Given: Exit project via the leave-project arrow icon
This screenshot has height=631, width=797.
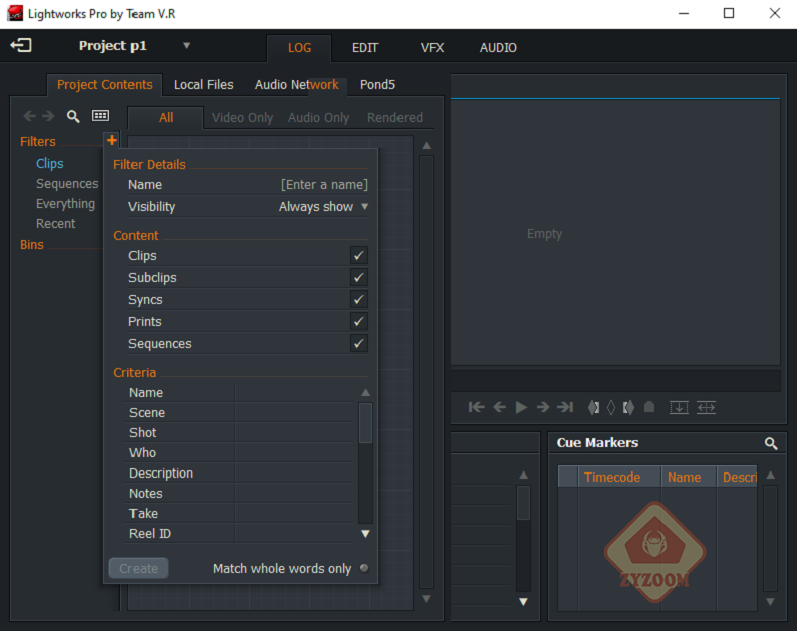Looking at the screenshot, I should [21, 46].
